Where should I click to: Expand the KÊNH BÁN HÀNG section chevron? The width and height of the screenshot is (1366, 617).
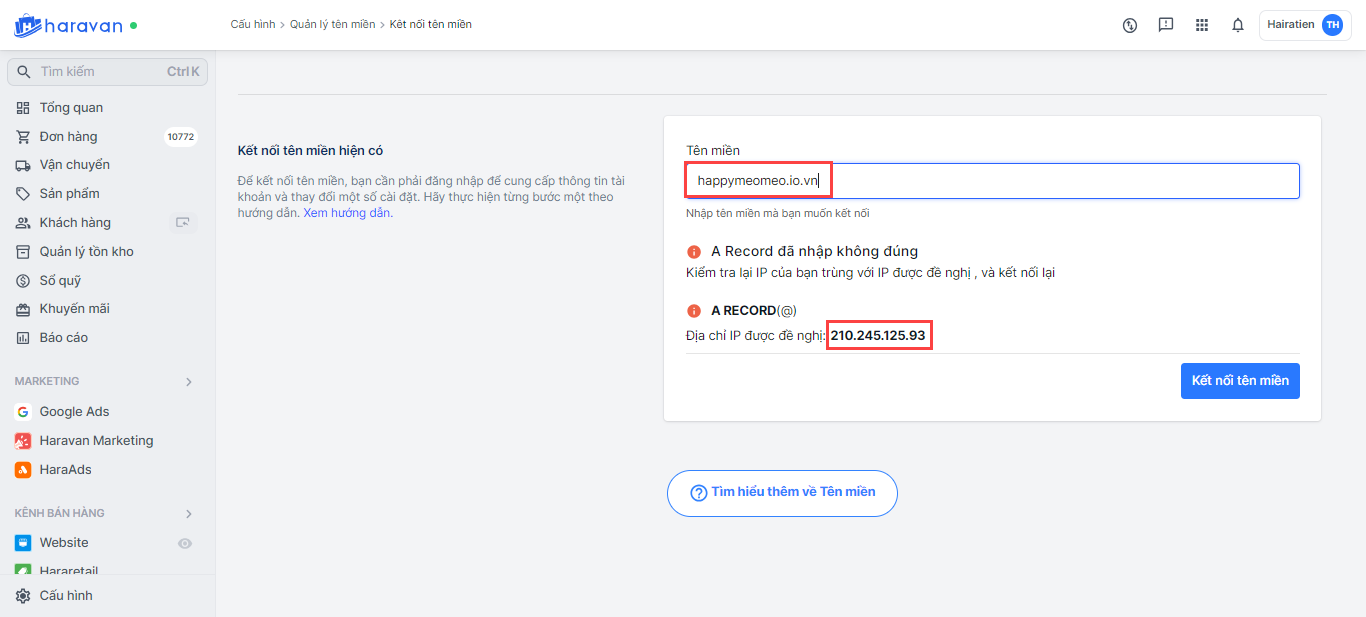click(189, 514)
